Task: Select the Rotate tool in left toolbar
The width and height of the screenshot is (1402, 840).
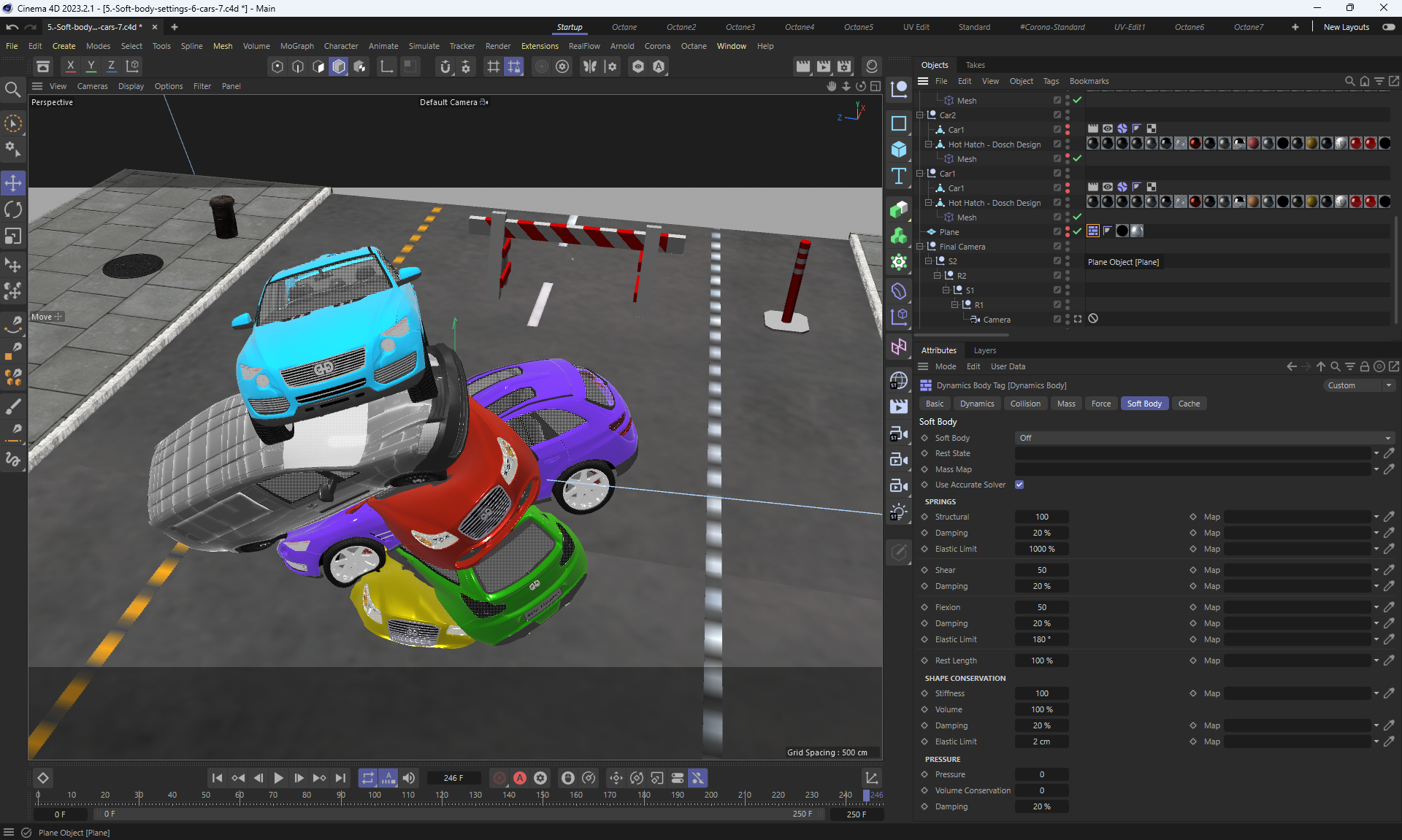Action: 13,209
